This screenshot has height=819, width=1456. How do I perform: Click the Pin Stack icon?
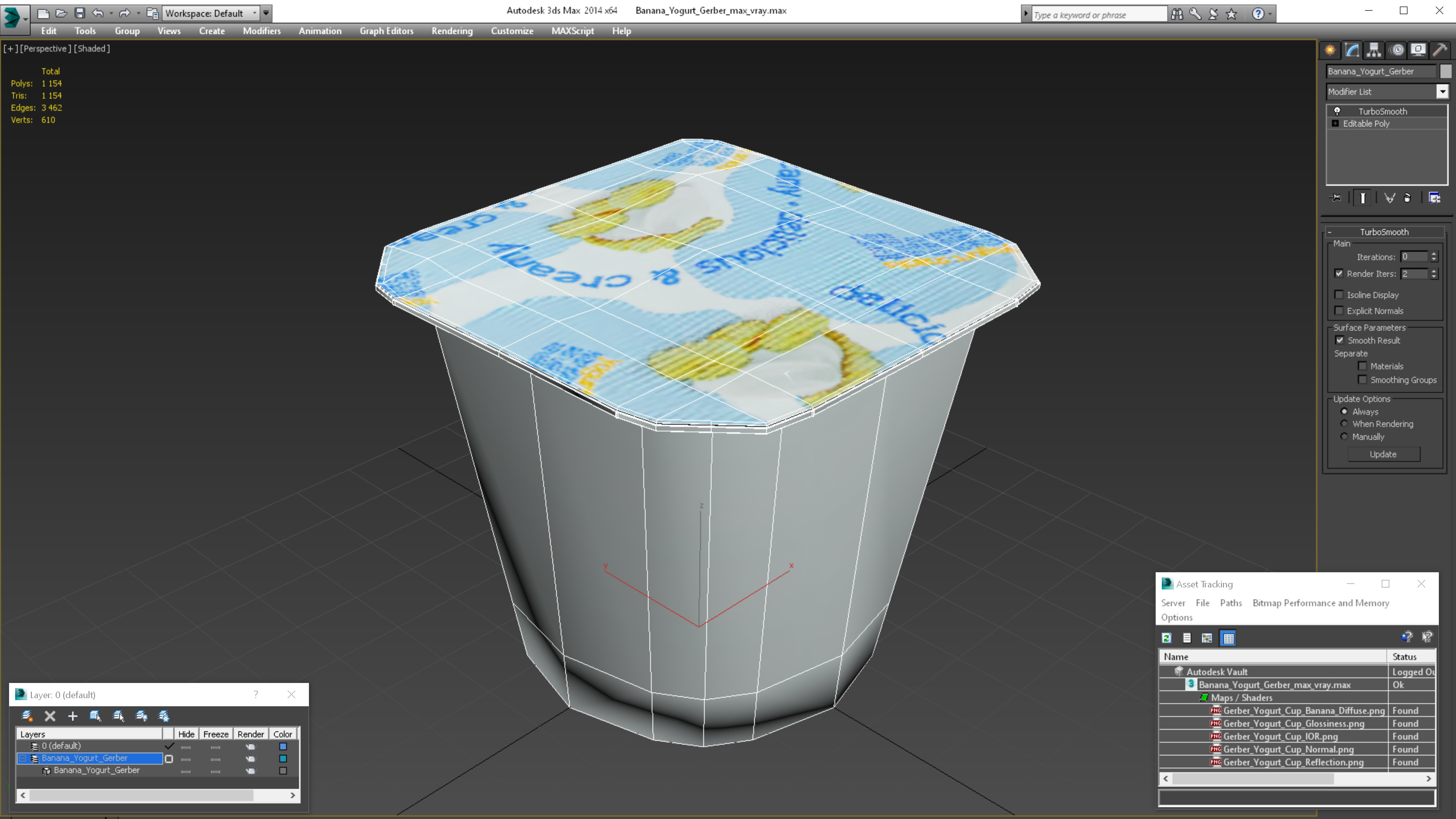1336,198
